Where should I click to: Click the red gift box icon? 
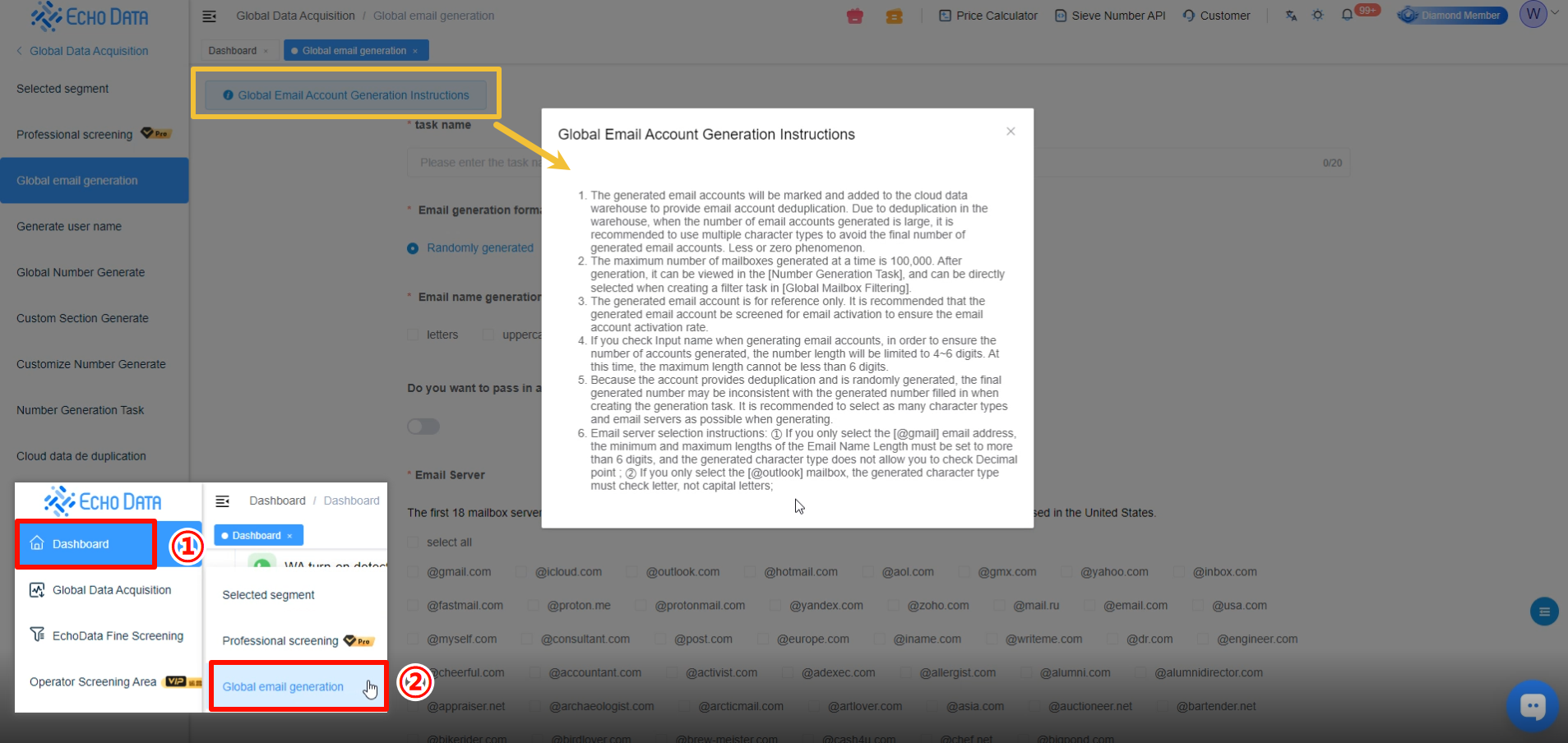[x=855, y=16]
